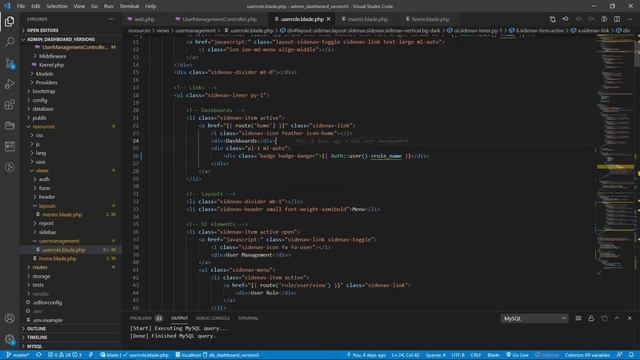Collapse the resources folder

[43, 127]
